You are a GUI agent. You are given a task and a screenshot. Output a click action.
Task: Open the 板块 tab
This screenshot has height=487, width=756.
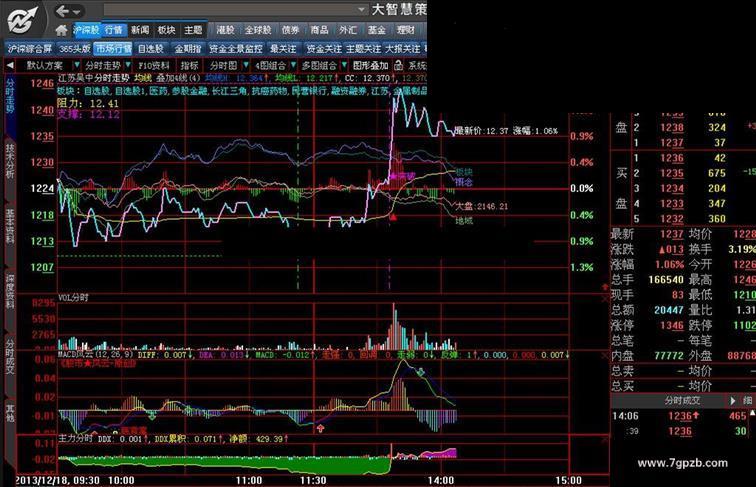(x=166, y=30)
